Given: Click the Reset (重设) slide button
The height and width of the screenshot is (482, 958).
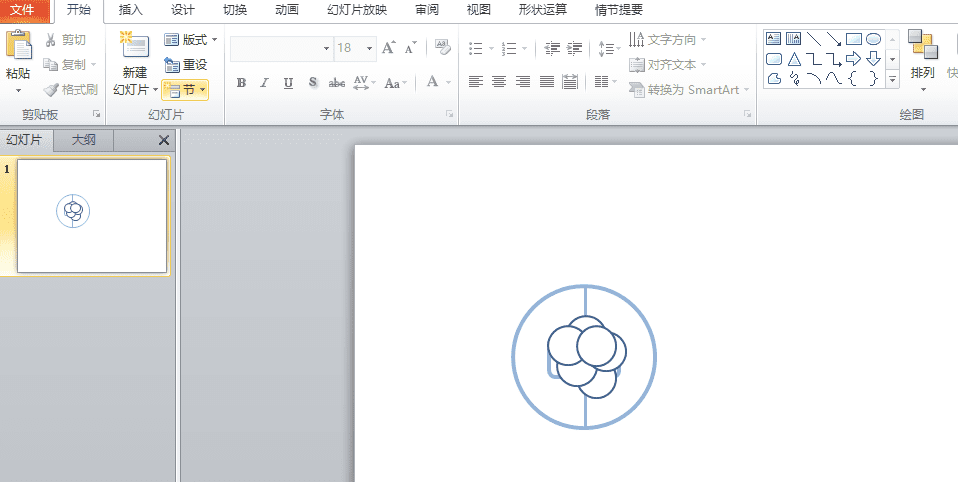Looking at the screenshot, I should coord(186,65).
